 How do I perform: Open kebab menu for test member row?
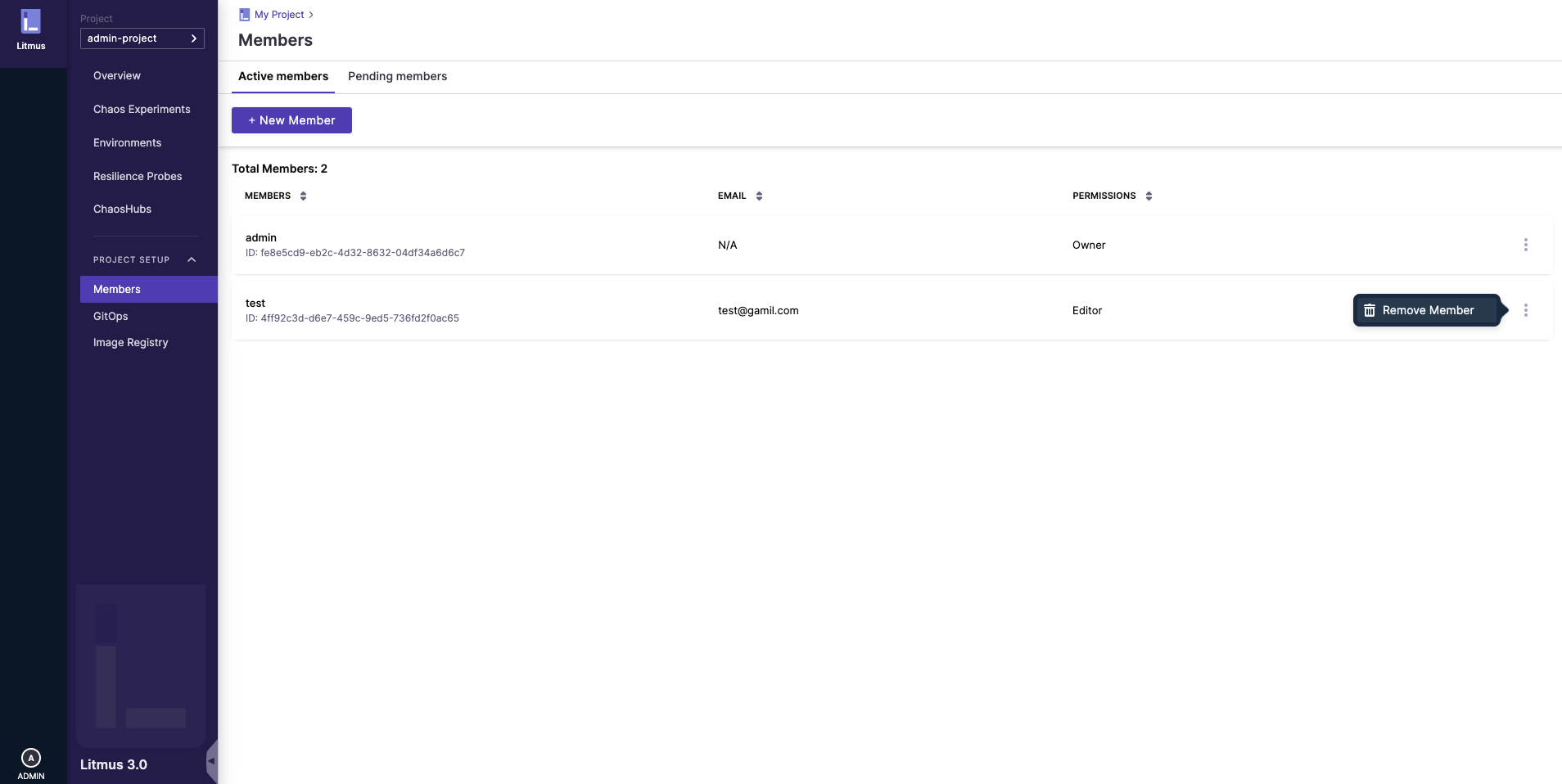click(x=1525, y=310)
